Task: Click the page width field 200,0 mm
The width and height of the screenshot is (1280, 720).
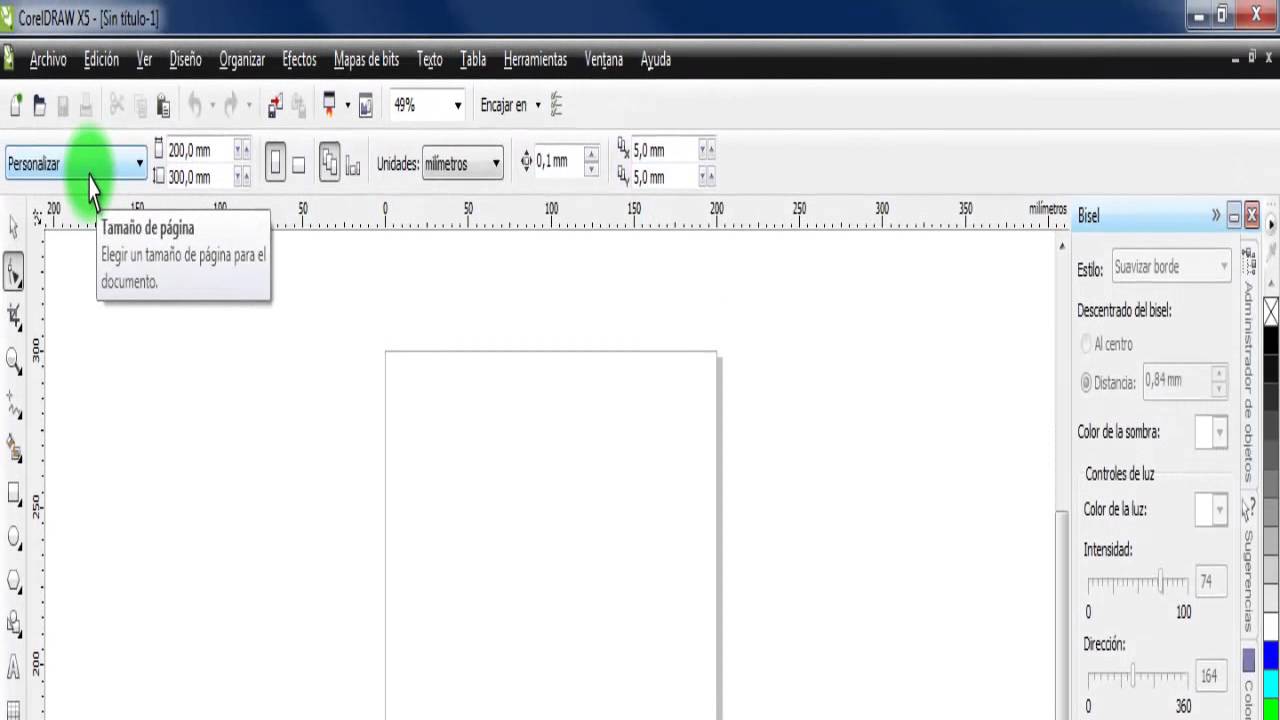Action: [x=199, y=150]
